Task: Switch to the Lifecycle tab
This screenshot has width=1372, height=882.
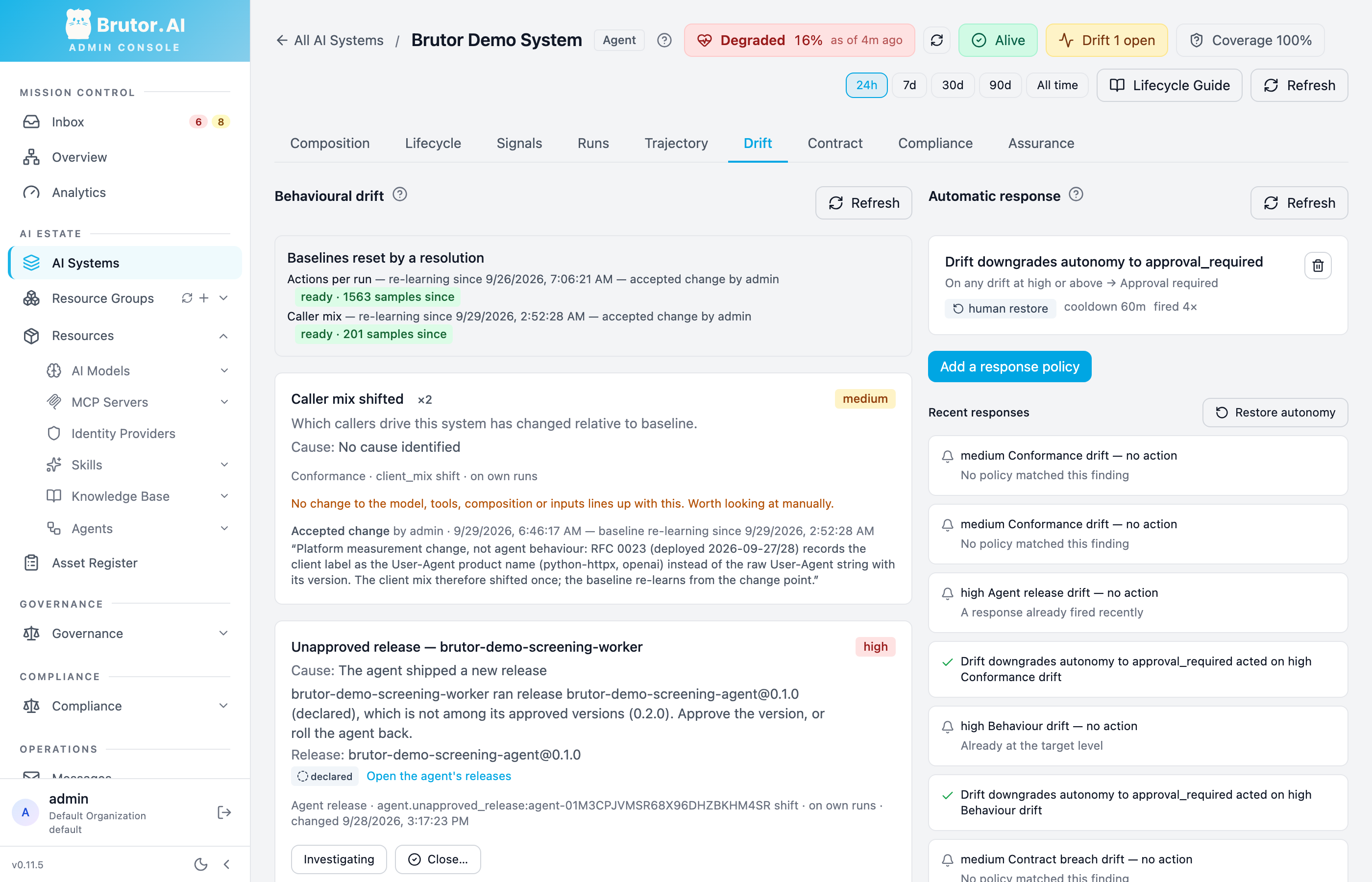Action: point(433,143)
